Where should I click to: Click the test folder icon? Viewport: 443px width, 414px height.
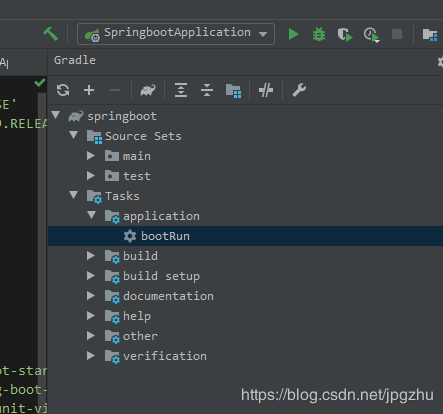pos(112,176)
